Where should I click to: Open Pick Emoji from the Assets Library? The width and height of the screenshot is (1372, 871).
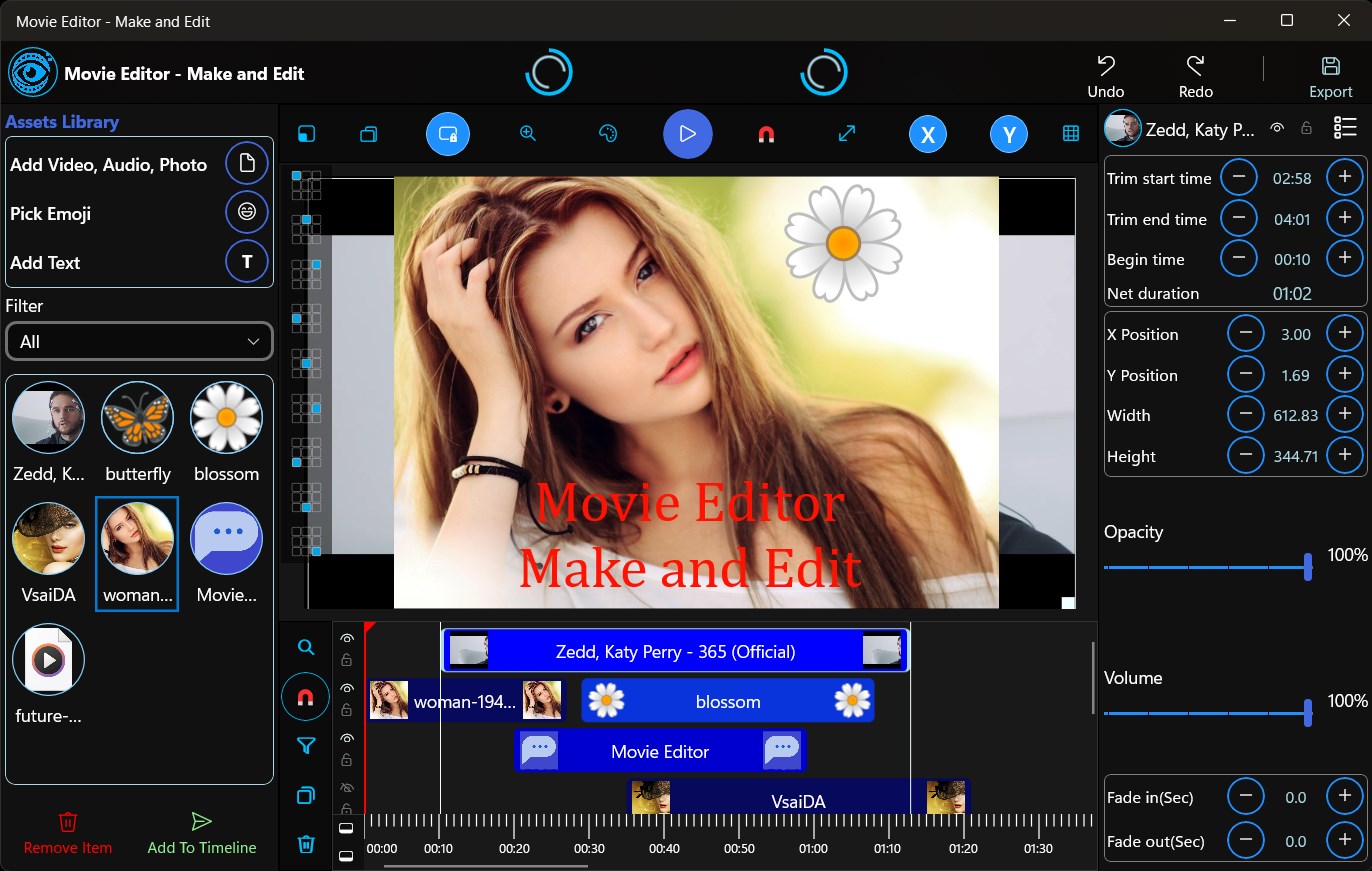click(x=246, y=212)
